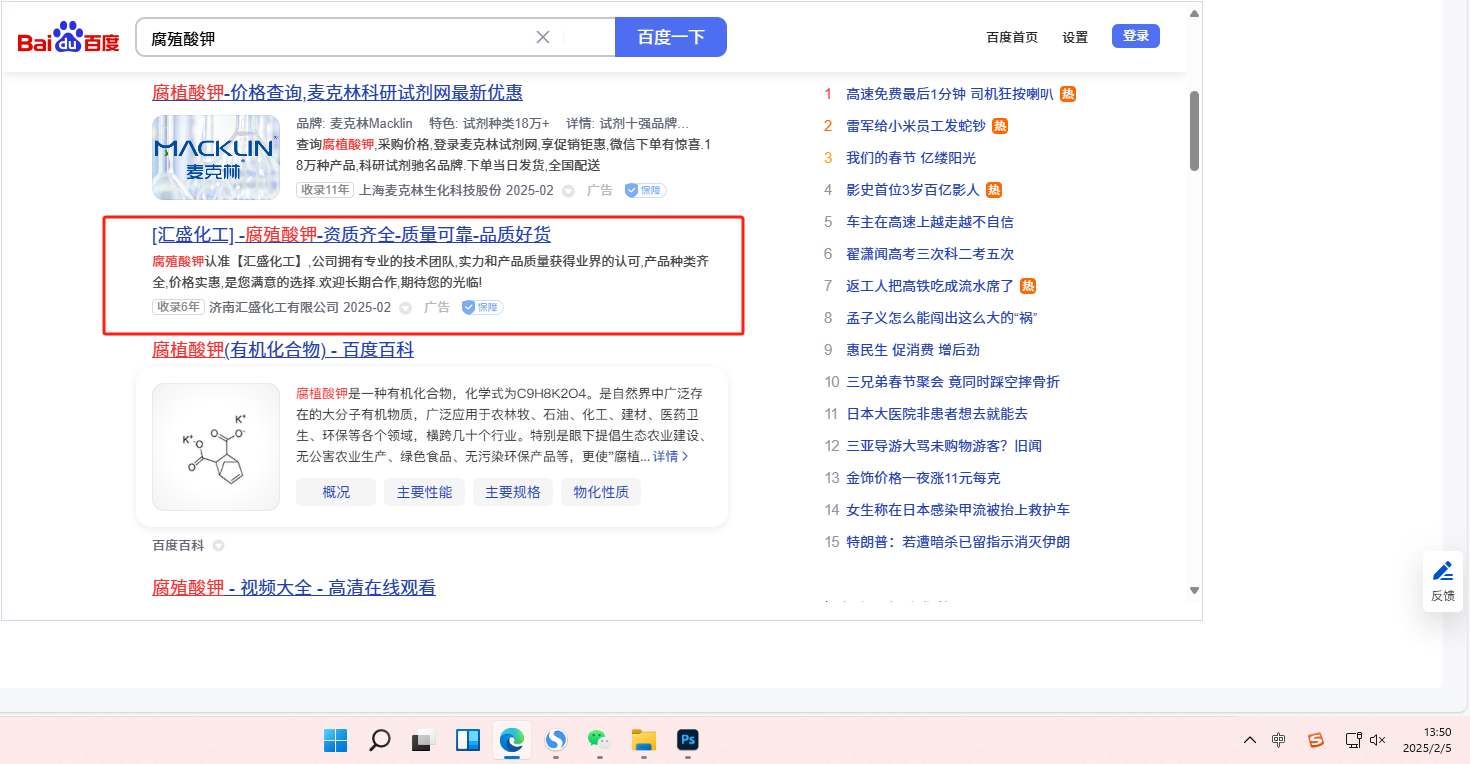Open WeChat from the taskbar
Image resolution: width=1470 pixels, height=764 pixels.
click(598, 740)
